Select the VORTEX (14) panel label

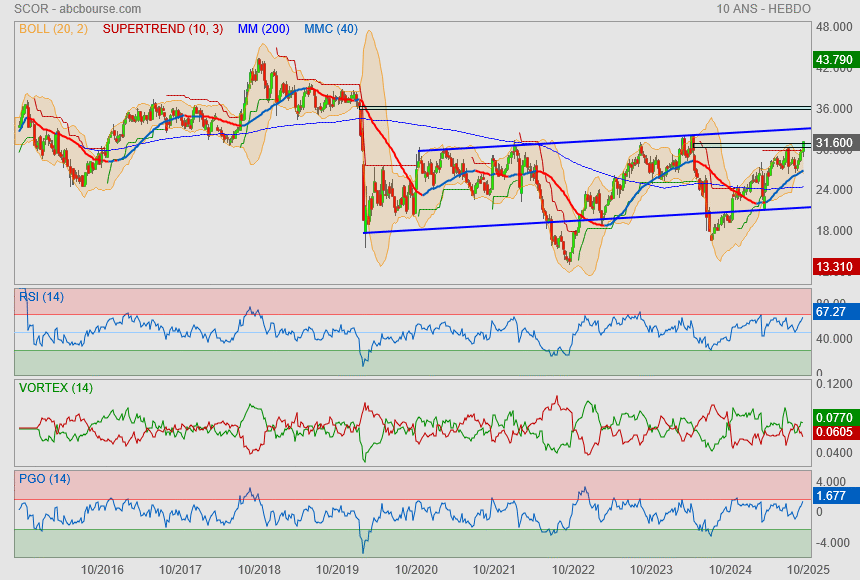click(x=55, y=387)
